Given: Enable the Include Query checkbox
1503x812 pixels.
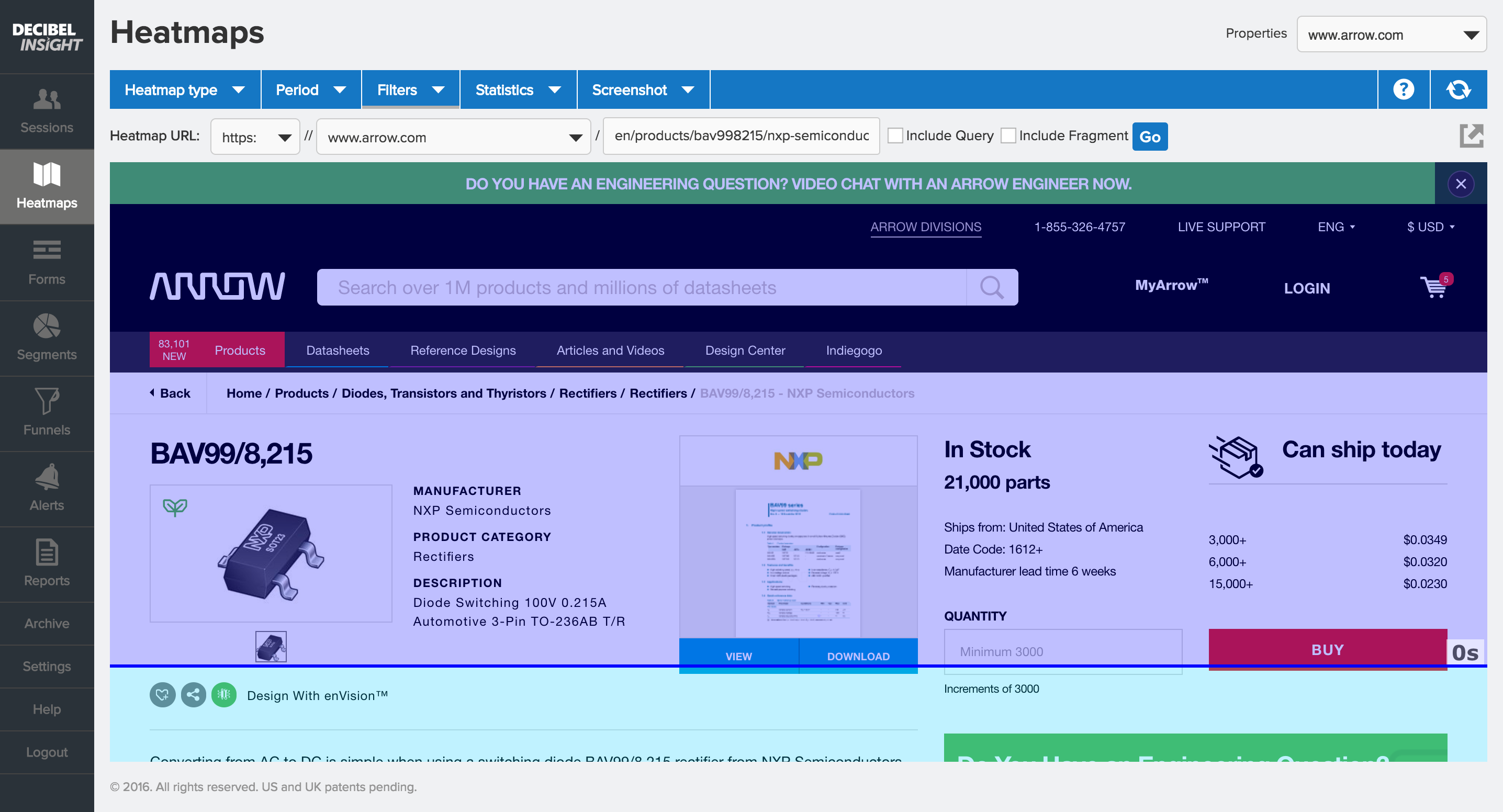Looking at the screenshot, I should pyautogui.click(x=895, y=135).
